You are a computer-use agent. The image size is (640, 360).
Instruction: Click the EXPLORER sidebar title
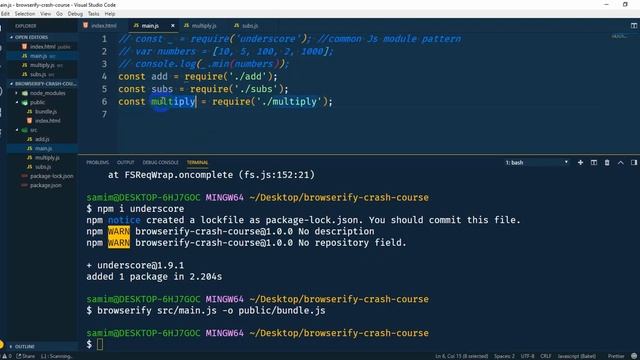click(x=26, y=26)
